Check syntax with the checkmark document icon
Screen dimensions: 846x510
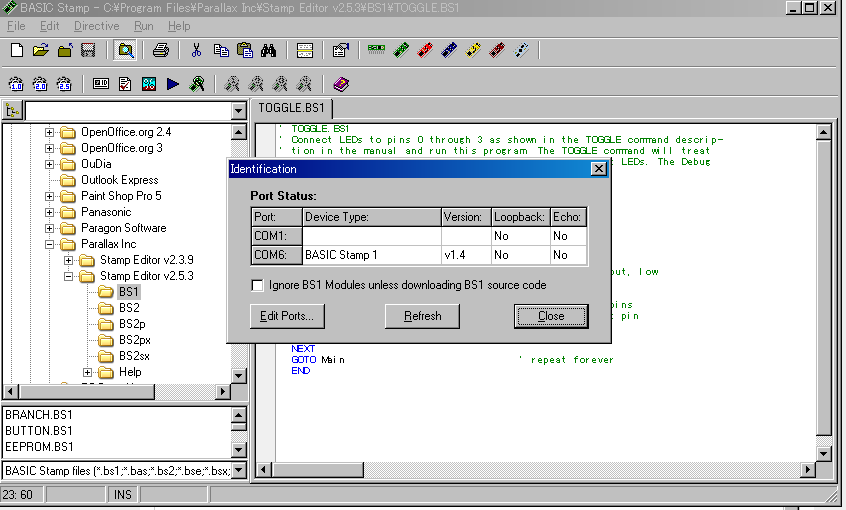(125, 84)
